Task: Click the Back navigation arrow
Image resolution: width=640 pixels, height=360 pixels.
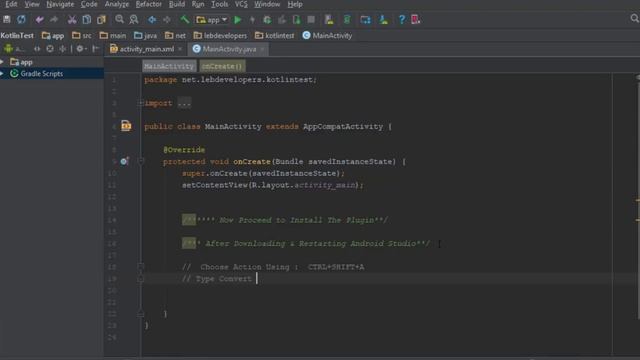Action: point(152,19)
